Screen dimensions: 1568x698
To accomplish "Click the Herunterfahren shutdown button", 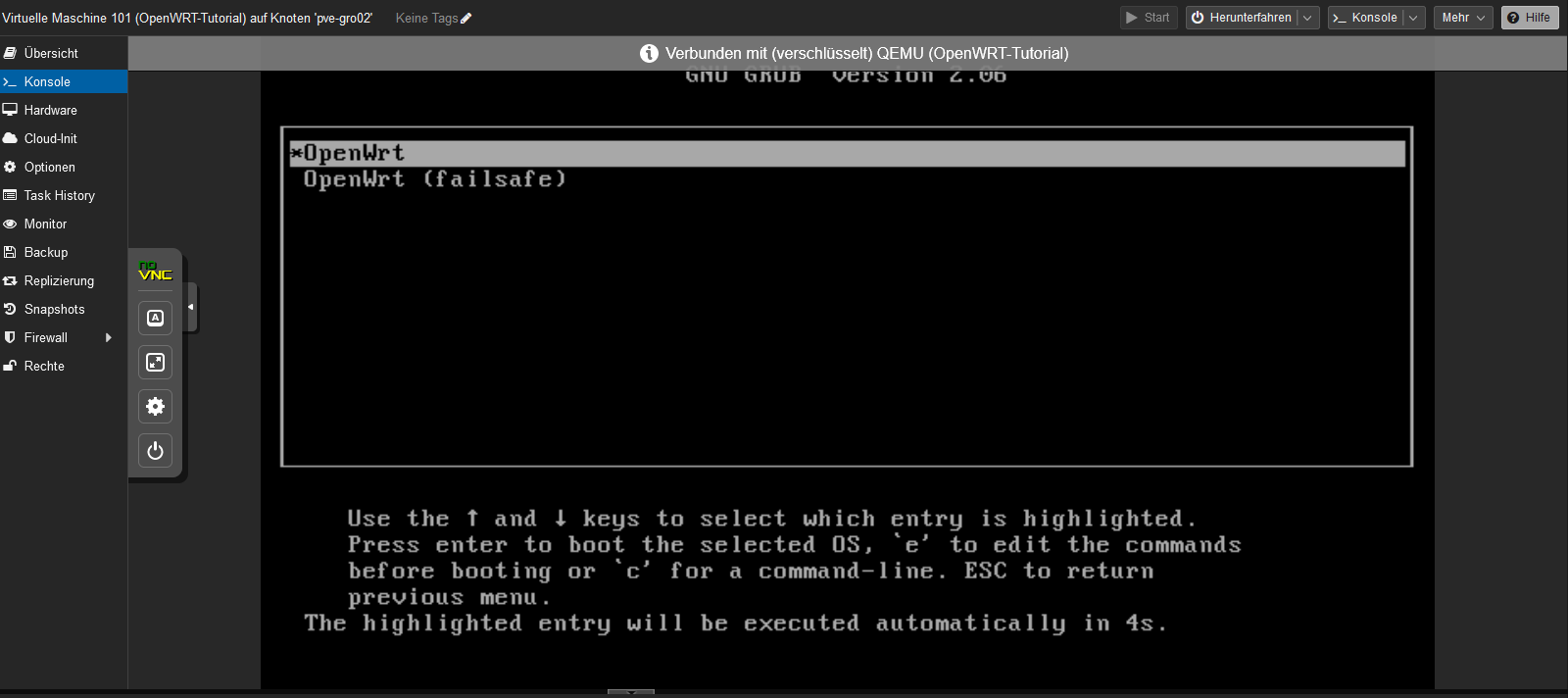I will point(1242,18).
